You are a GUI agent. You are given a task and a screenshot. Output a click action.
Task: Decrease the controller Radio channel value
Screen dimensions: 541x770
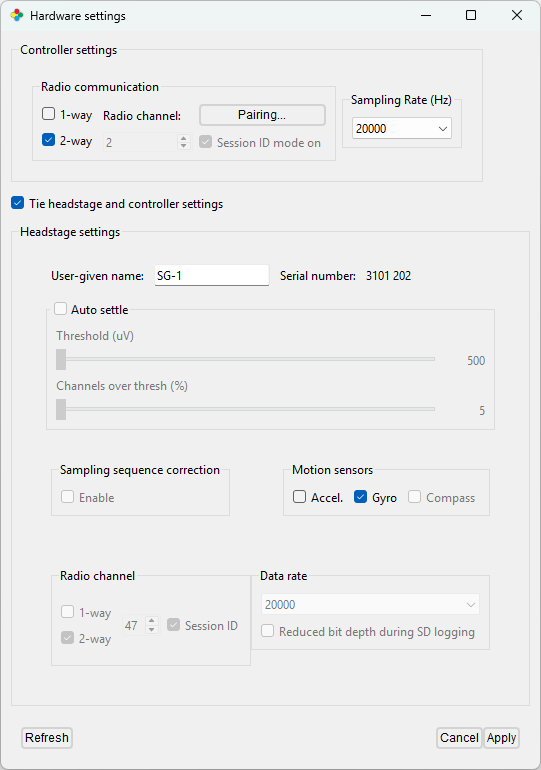184,146
